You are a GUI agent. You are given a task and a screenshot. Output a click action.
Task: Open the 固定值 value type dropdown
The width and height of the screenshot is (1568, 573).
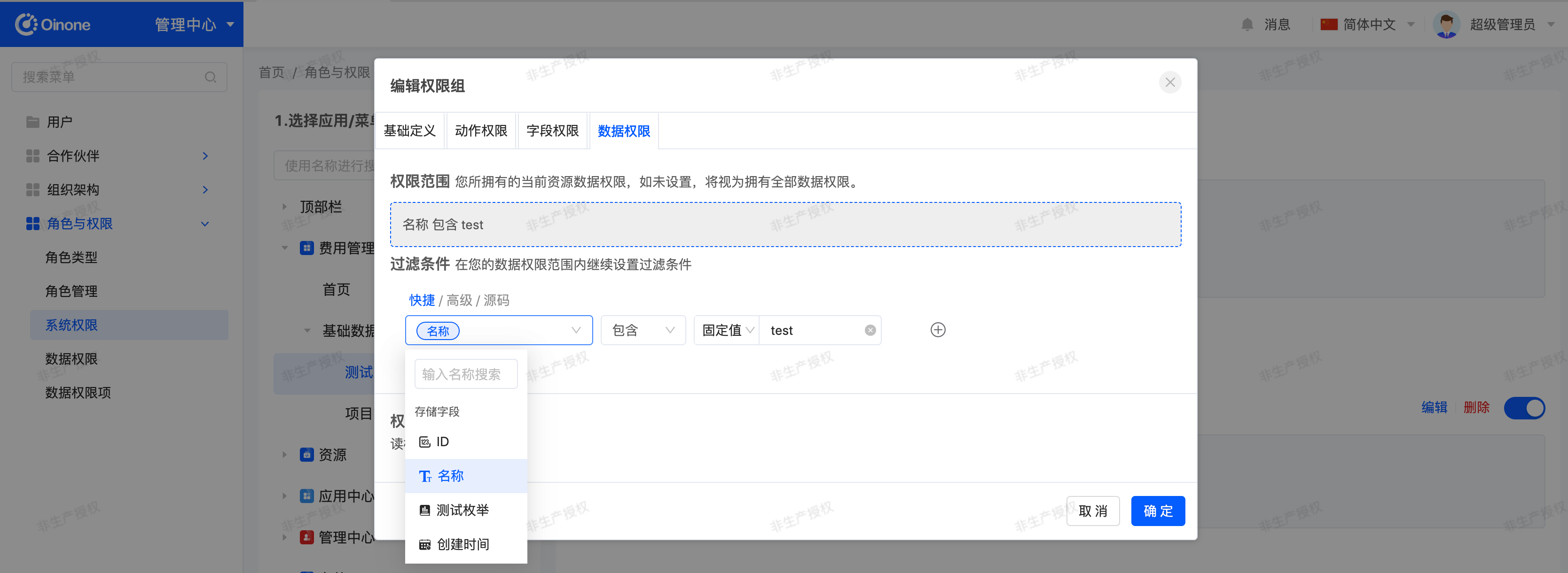(727, 330)
